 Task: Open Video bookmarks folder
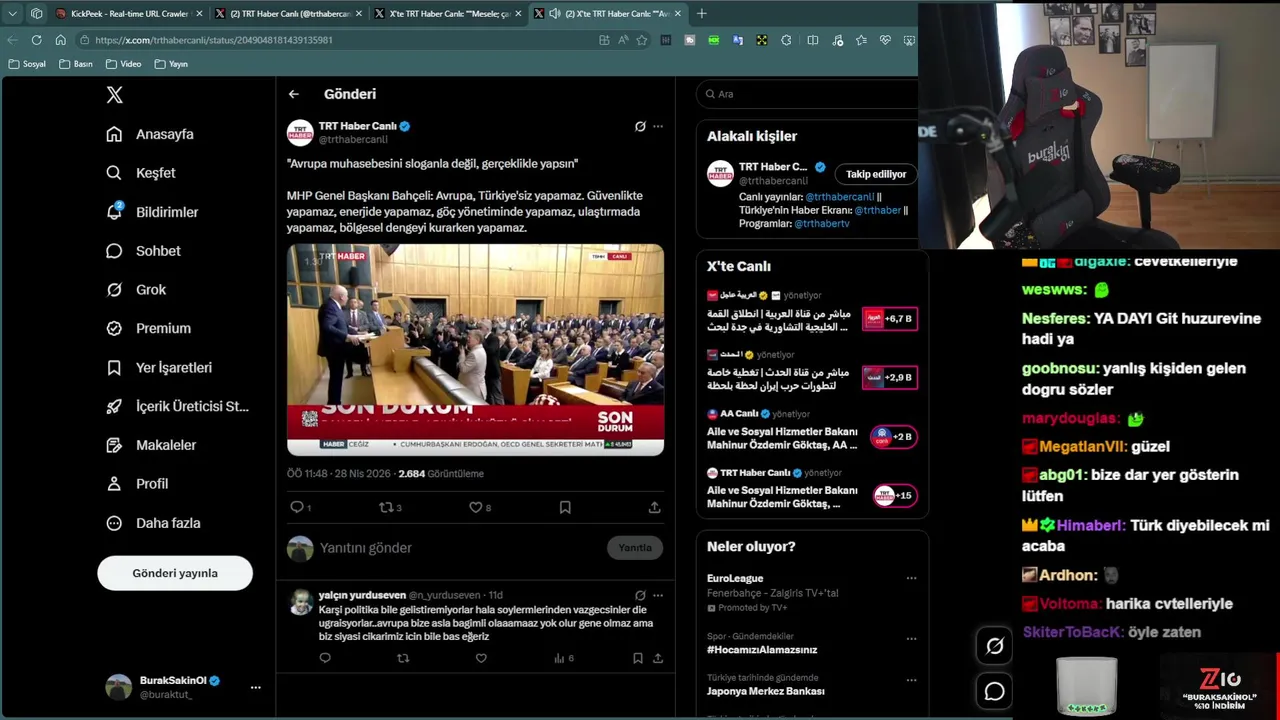tap(123, 64)
